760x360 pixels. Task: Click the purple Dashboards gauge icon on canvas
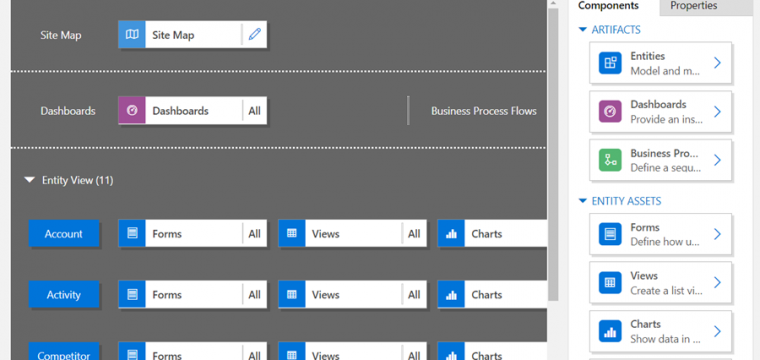click(132, 110)
